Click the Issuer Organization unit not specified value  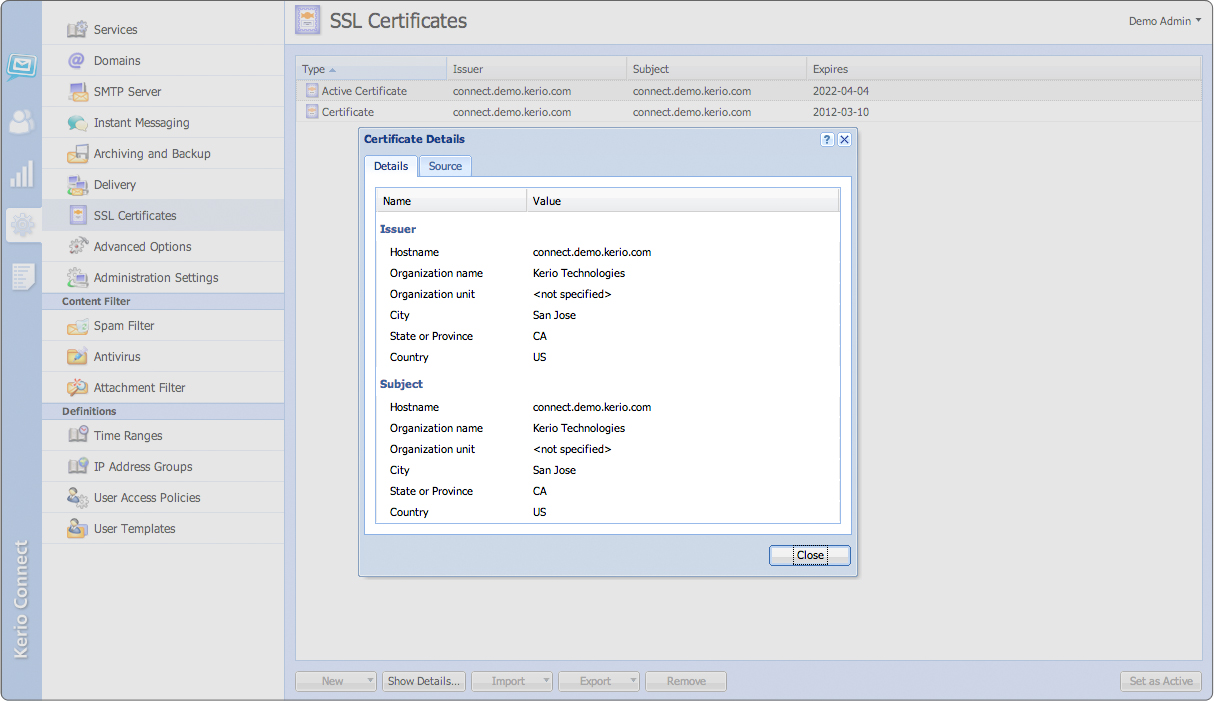pyautogui.click(x=572, y=294)
